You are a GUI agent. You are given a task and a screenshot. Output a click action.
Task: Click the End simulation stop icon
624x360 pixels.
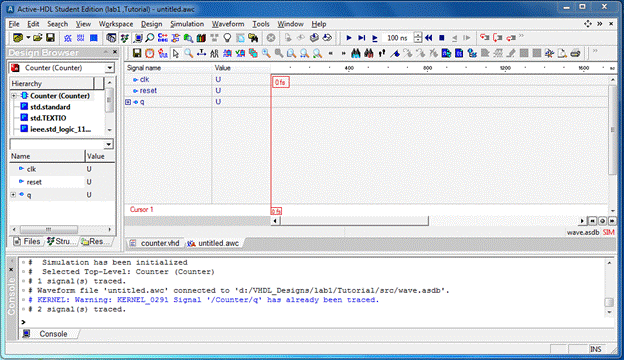pyautogui.click(x=441, y=38)
